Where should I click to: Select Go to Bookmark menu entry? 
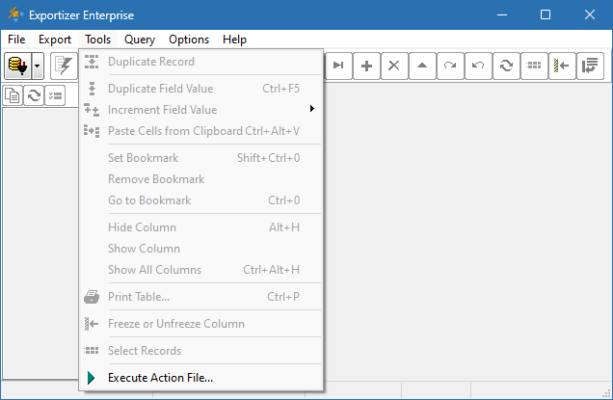point(201,200)
